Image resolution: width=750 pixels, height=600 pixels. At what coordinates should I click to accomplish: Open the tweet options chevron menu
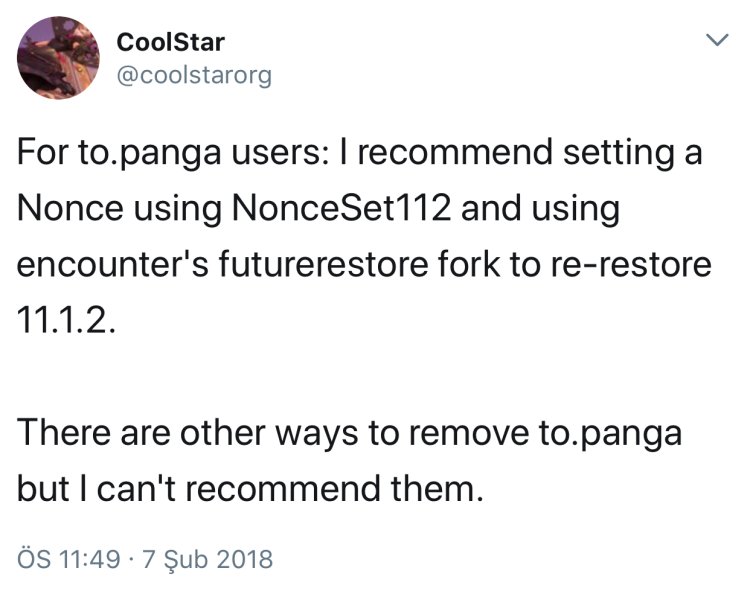(x=714, y=42)
